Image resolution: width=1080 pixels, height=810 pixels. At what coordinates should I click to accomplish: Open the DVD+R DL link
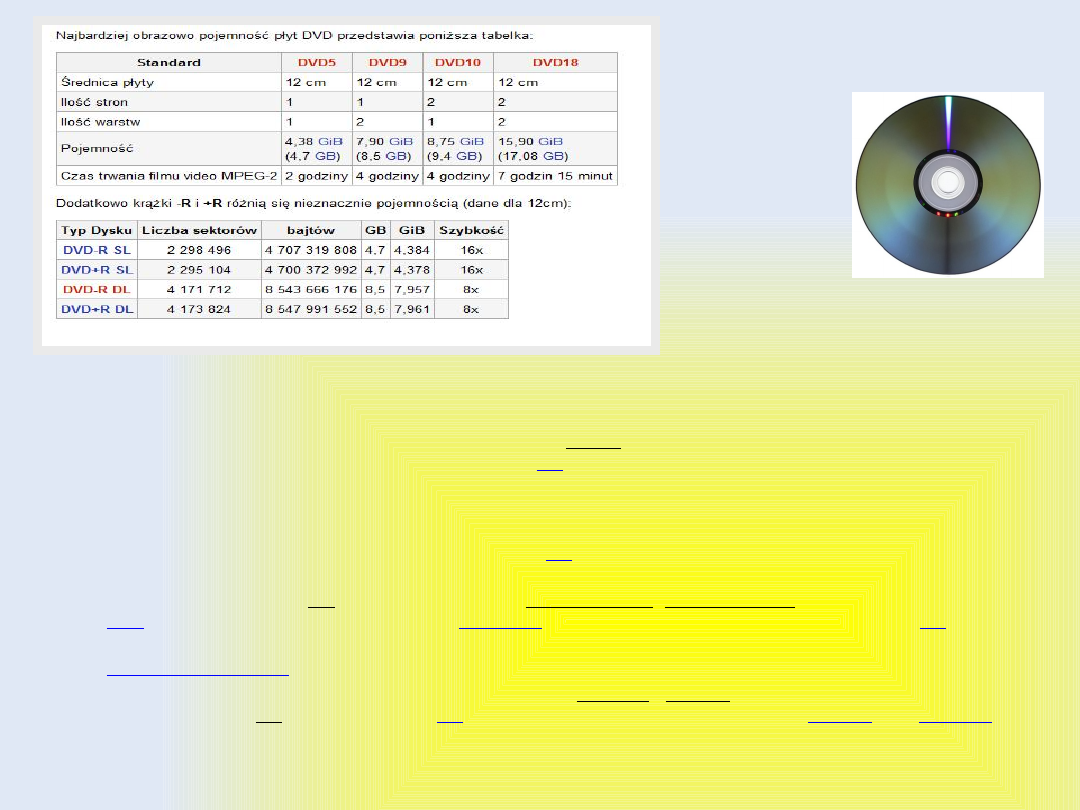[x=96, y=310]
